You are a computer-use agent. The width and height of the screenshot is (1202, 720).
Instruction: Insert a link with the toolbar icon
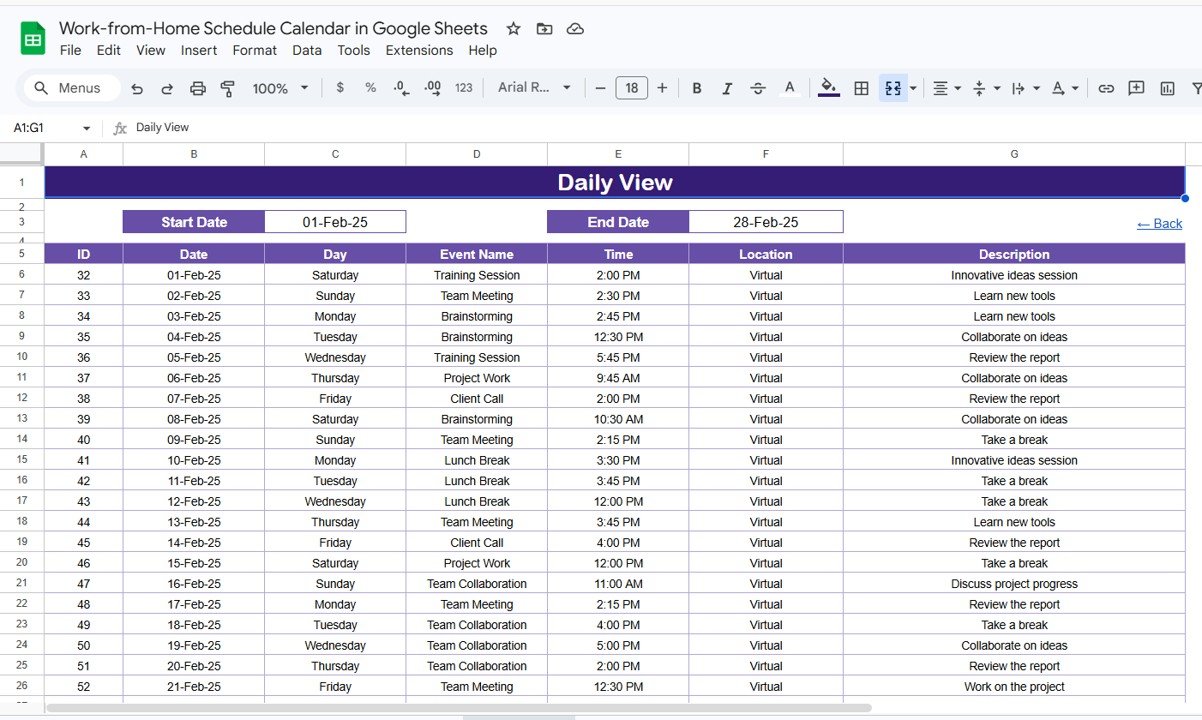[x=1106, y=88]
